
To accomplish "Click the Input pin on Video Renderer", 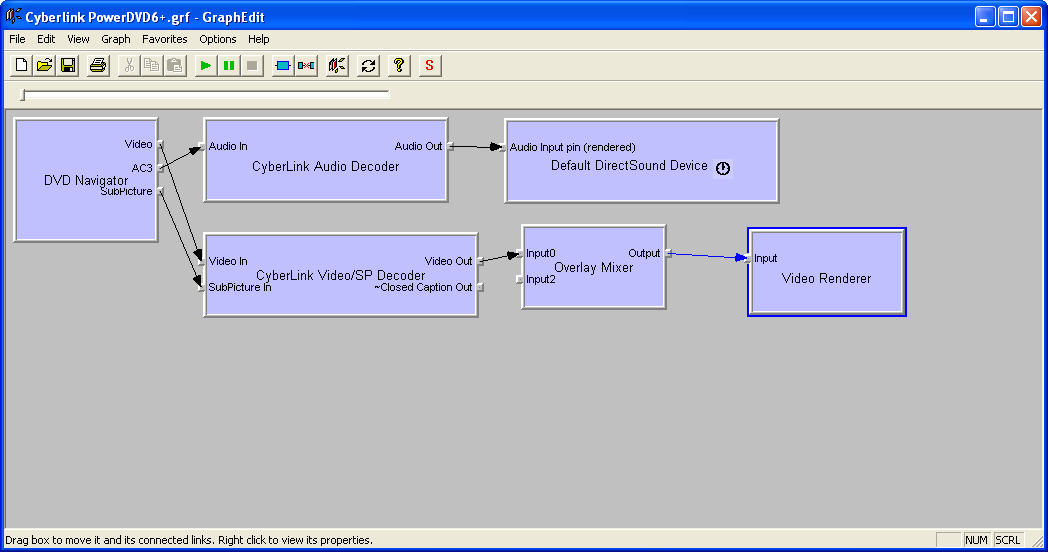I will 749,259.
